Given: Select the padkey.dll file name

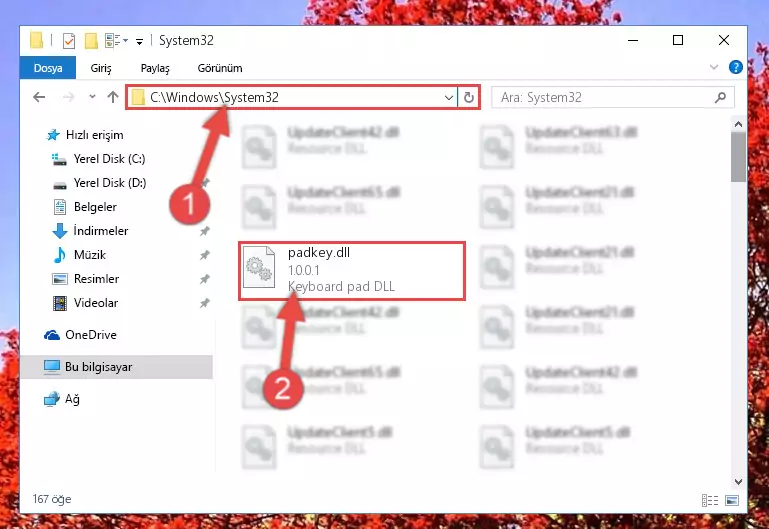Looking at the screenshot, I should pyautogui.click(x=319, y=252).
